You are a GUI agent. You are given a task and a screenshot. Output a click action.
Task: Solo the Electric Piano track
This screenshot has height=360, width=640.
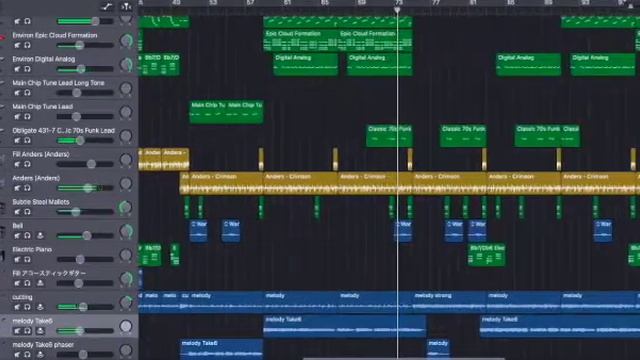pyautogui.click(x=27, y=259)
